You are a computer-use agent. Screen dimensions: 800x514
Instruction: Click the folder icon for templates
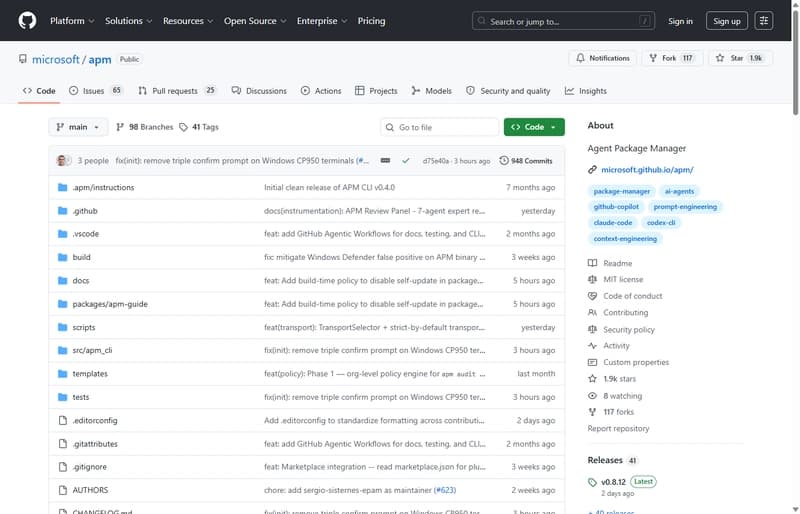(x=63, y=374)
